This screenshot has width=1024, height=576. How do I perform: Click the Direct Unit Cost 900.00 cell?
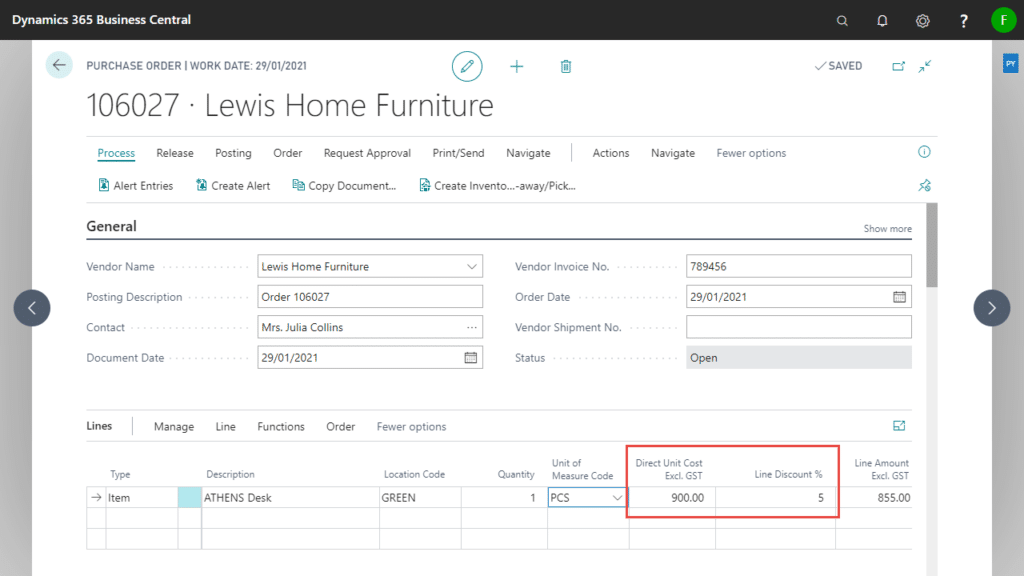tap(672, 498)
